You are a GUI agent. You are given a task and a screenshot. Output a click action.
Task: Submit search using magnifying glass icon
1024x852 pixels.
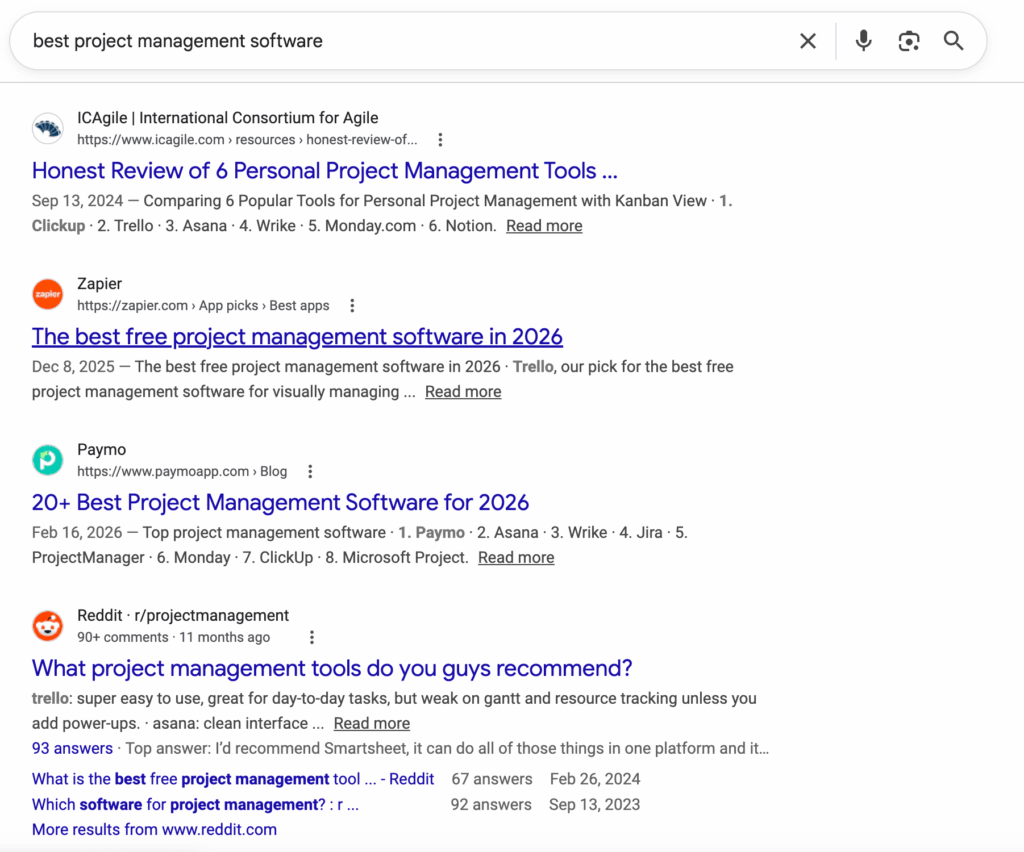953,41
